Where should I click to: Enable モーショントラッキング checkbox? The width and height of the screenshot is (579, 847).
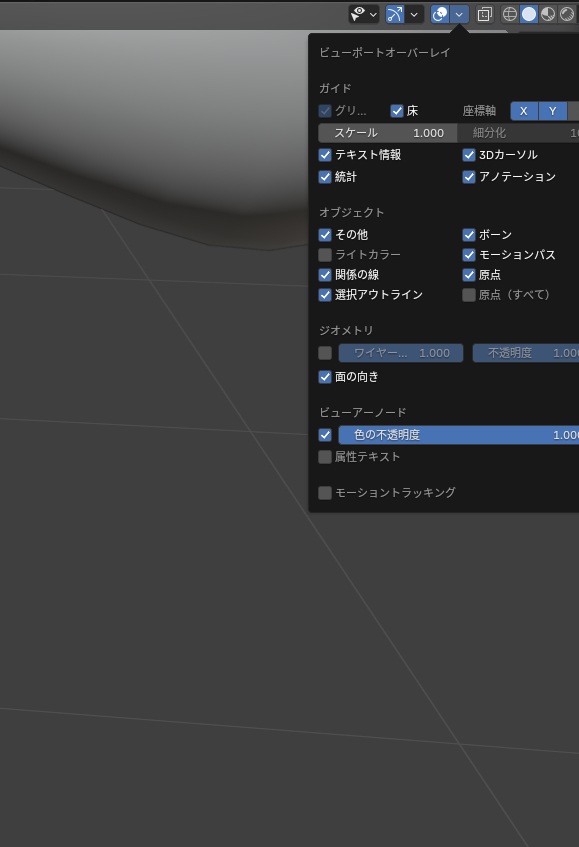pos(325,493)
